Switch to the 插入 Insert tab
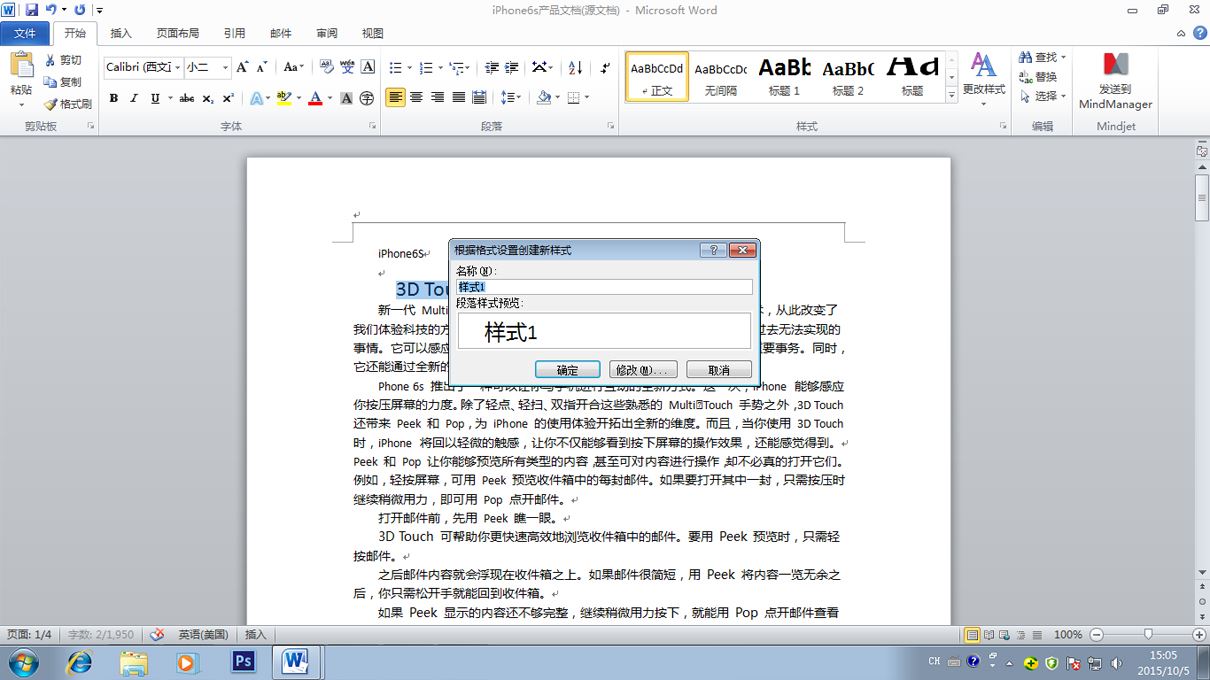 pyautogui.click(x=121, y=33)
